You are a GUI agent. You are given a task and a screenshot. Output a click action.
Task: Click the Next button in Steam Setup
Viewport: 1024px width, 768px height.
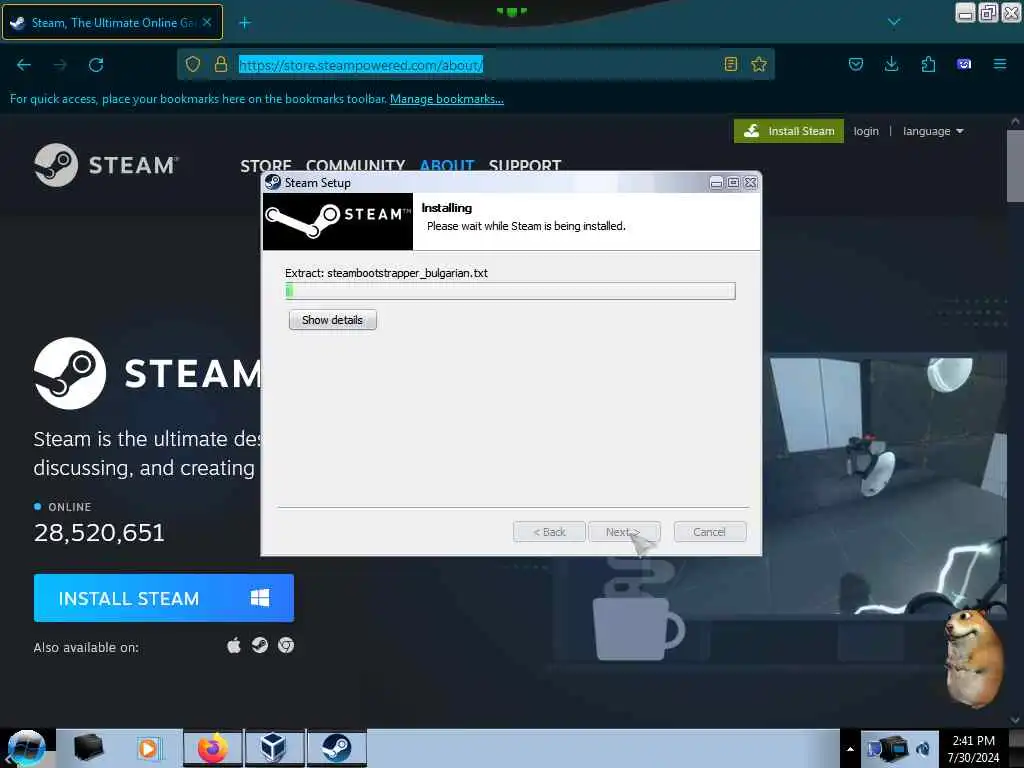(x=624, y=532)
